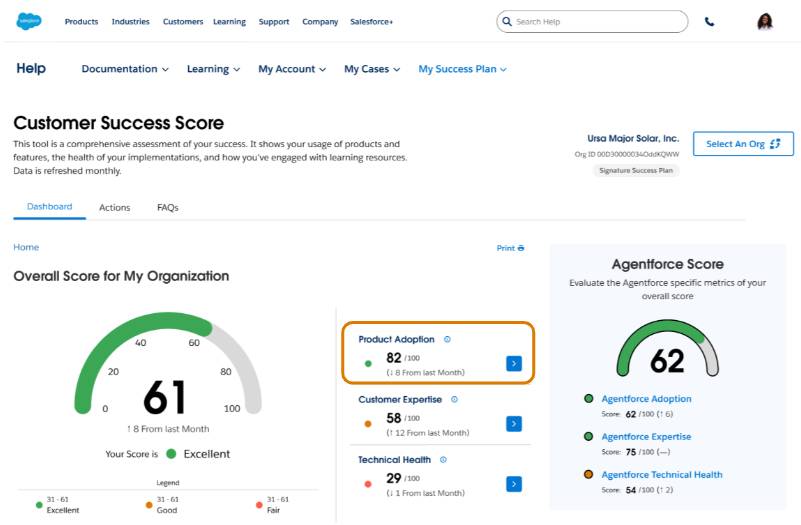801x525 pixels.
Task: Open the user profile avatar
Action: click(765, 21)
